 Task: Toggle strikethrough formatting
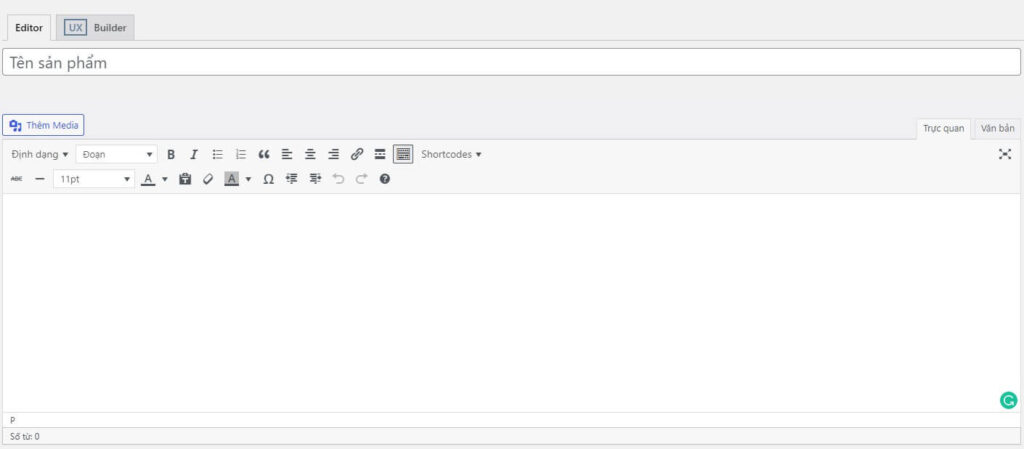pos(16,179)
